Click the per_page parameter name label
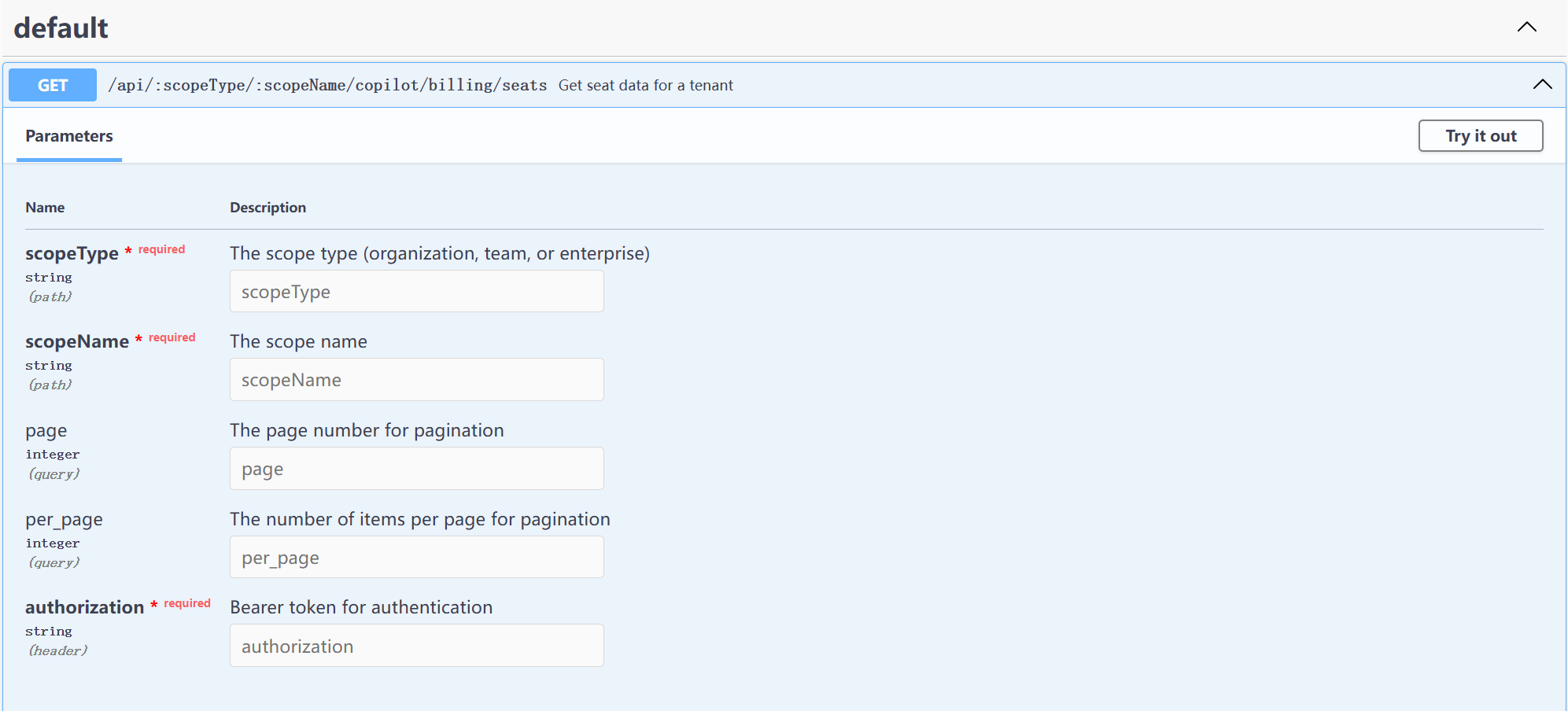The height and width of the screenshot is (711, 1568). click(64, 520)
